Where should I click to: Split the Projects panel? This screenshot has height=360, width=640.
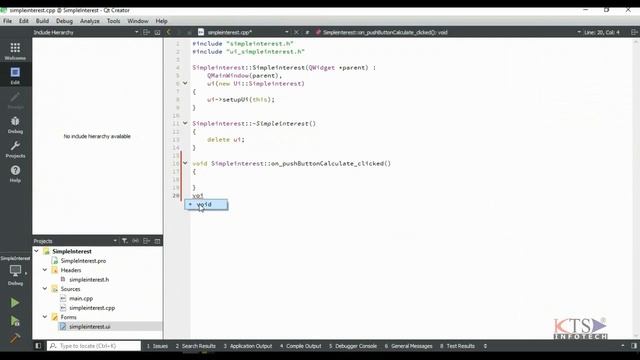point(147,241)
